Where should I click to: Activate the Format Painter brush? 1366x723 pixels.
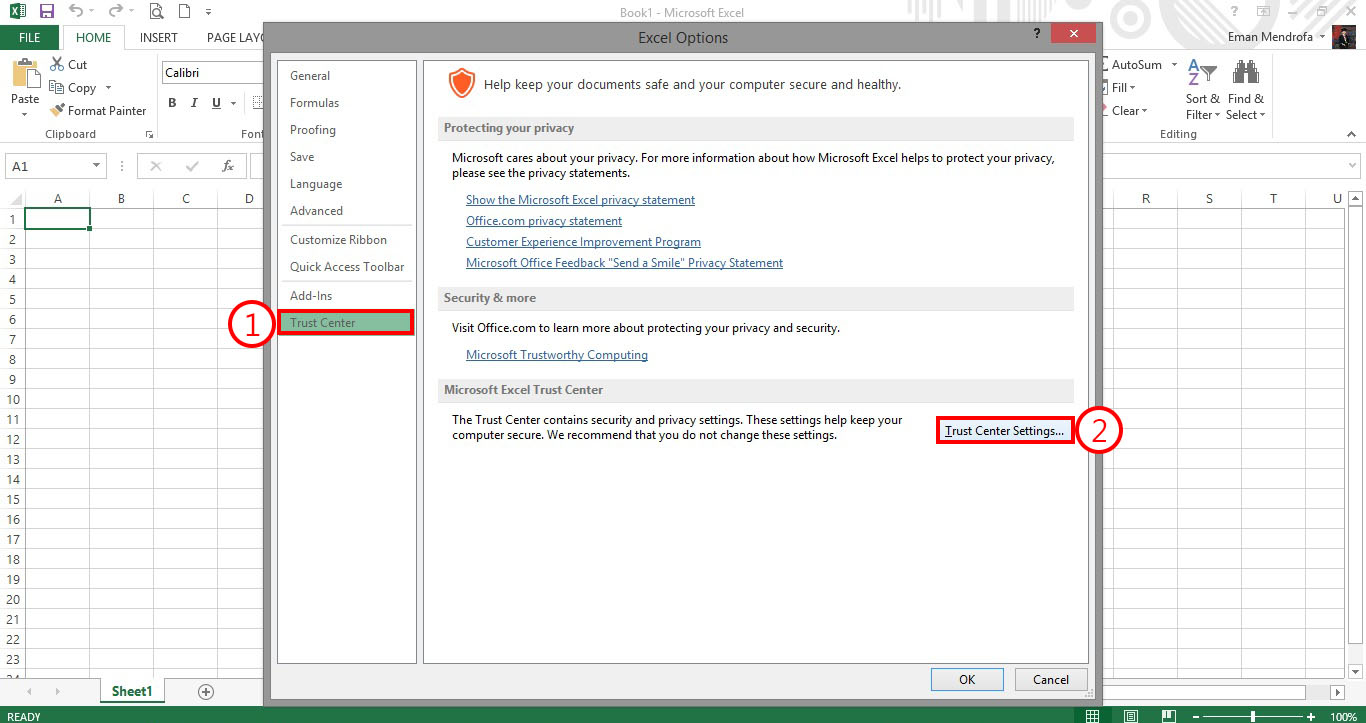57,111
